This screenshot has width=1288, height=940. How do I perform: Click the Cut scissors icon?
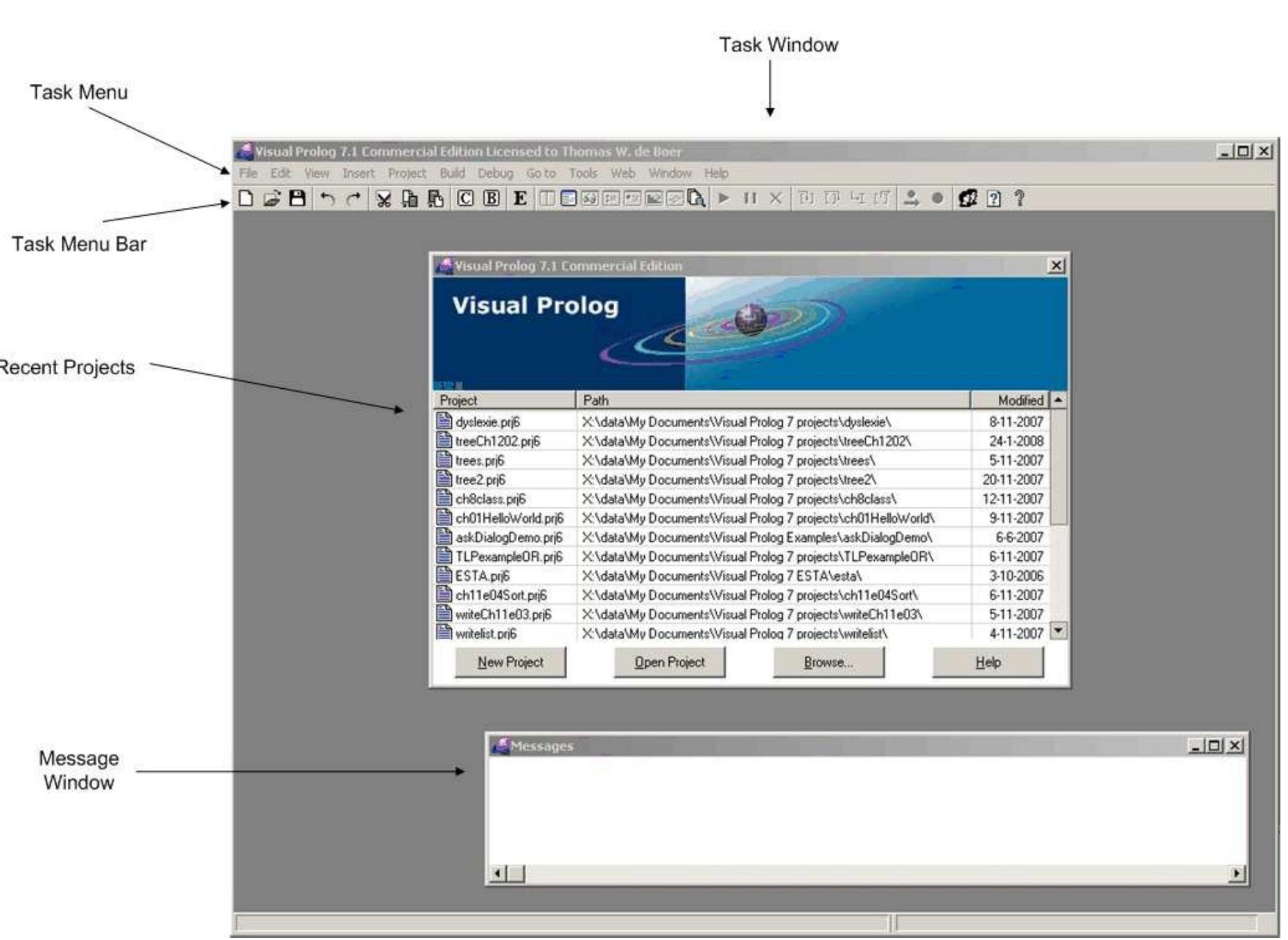pyautogui.click(x=383, y=199)
